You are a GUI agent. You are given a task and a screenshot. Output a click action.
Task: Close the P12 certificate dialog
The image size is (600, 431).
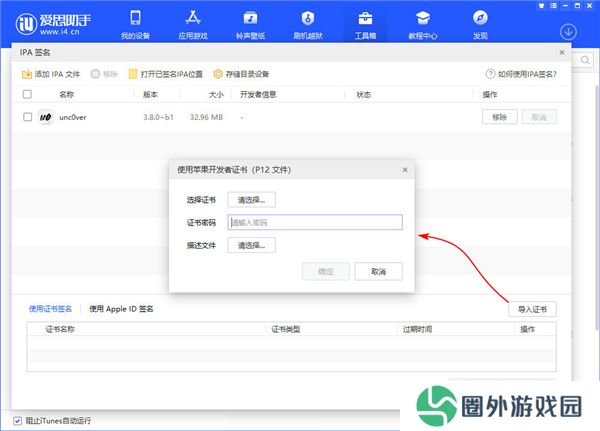[x=405, y=170]
